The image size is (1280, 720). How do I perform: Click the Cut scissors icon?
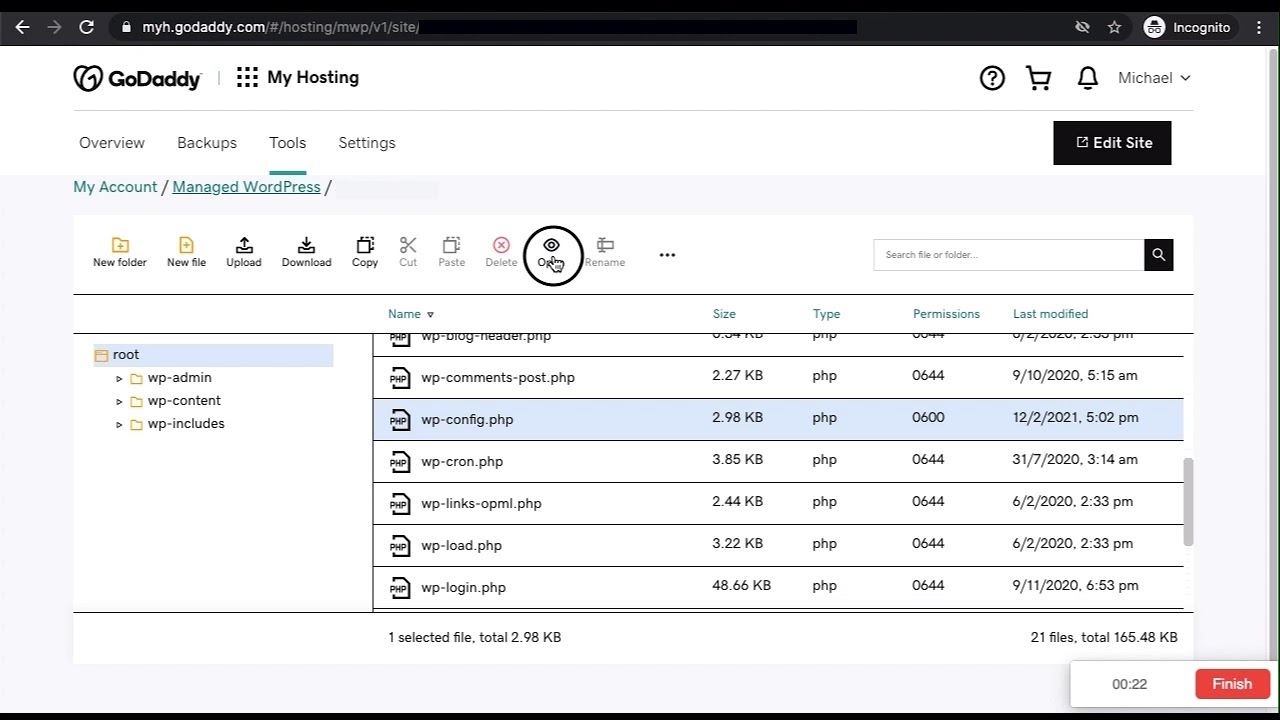[408, 245]
